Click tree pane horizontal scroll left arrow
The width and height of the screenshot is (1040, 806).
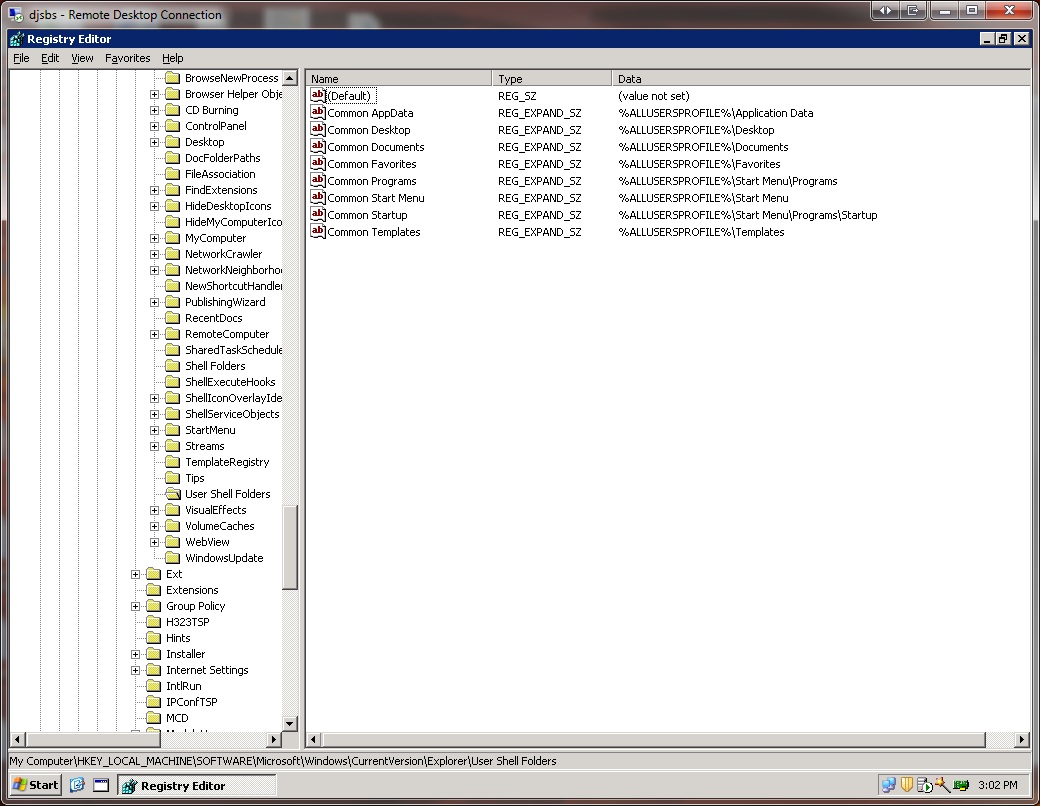point(17,739)
